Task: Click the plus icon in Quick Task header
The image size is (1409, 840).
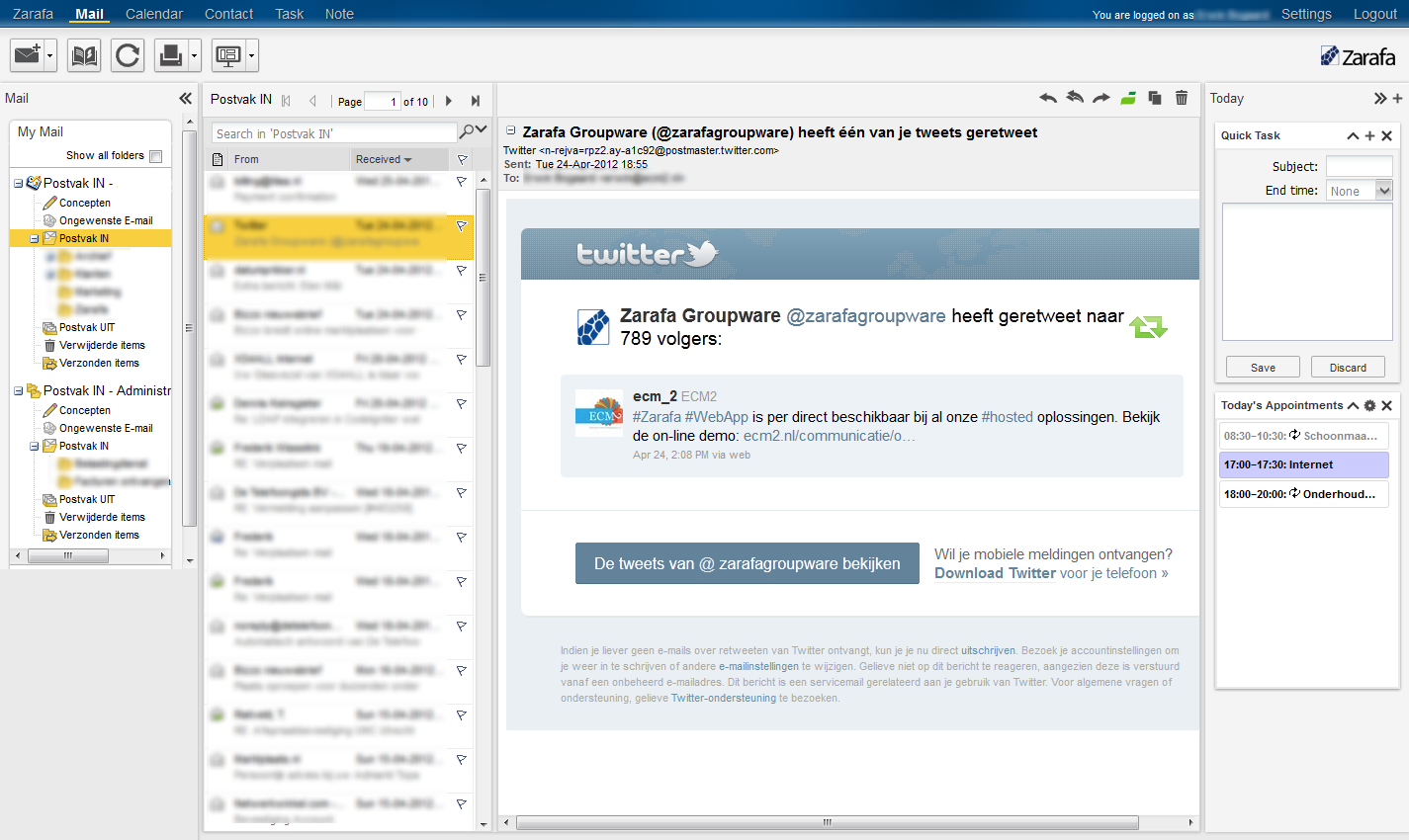Action: 1369,135
